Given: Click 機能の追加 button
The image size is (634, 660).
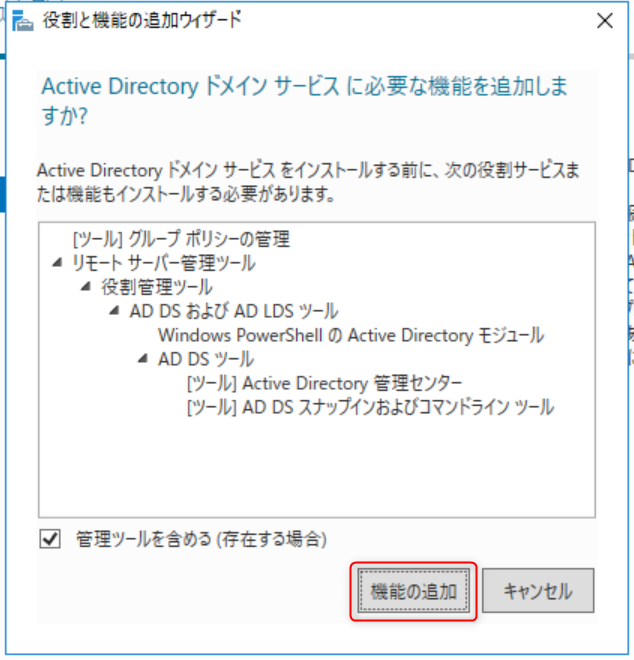Looking at the screenshot, I should coord(413,591).
